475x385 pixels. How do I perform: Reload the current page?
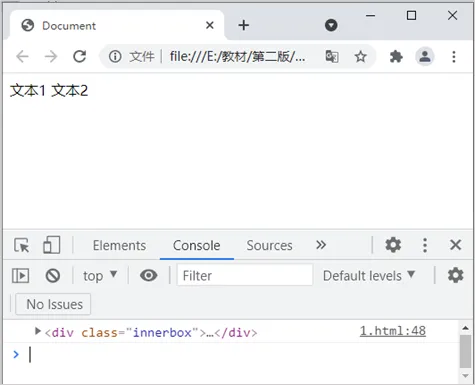point(80,56)
